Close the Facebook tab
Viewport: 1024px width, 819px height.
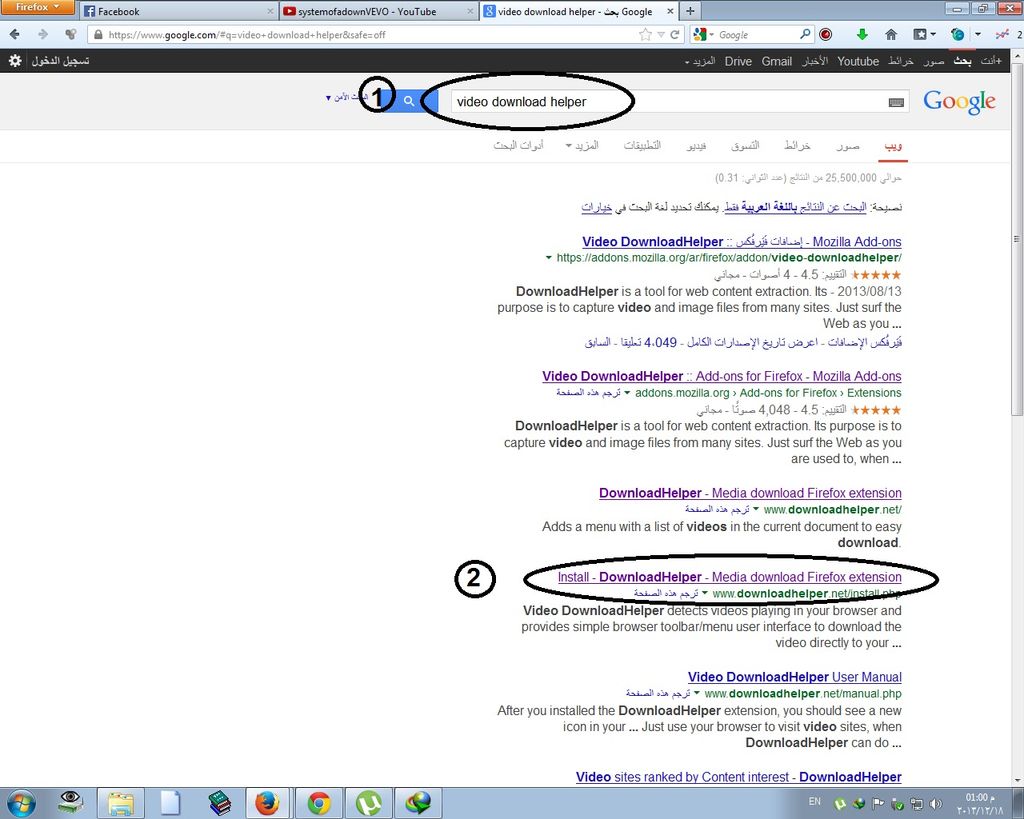point(270,12)
